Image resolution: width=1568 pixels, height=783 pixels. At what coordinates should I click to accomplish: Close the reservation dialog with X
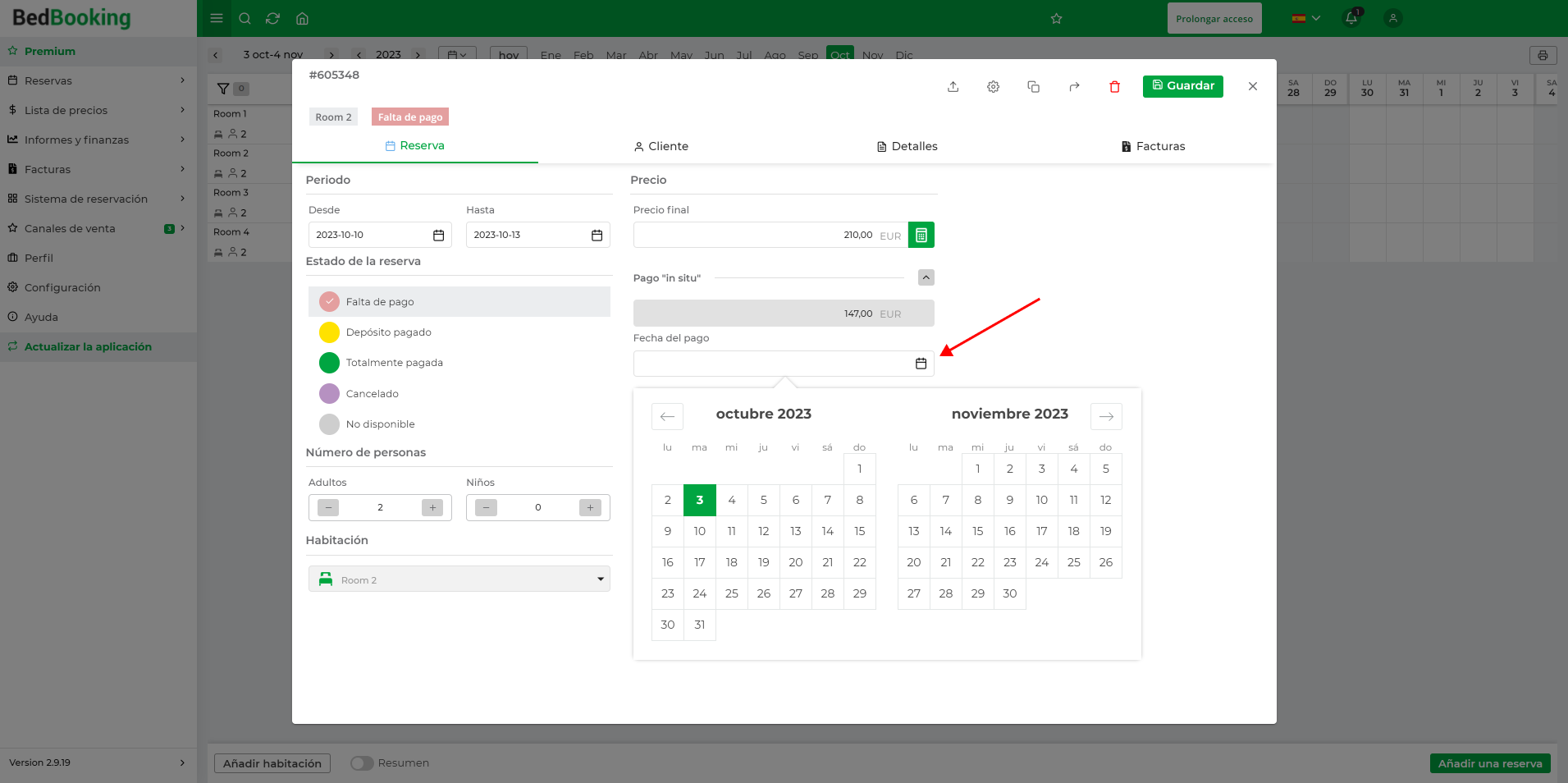(1253, 86)
